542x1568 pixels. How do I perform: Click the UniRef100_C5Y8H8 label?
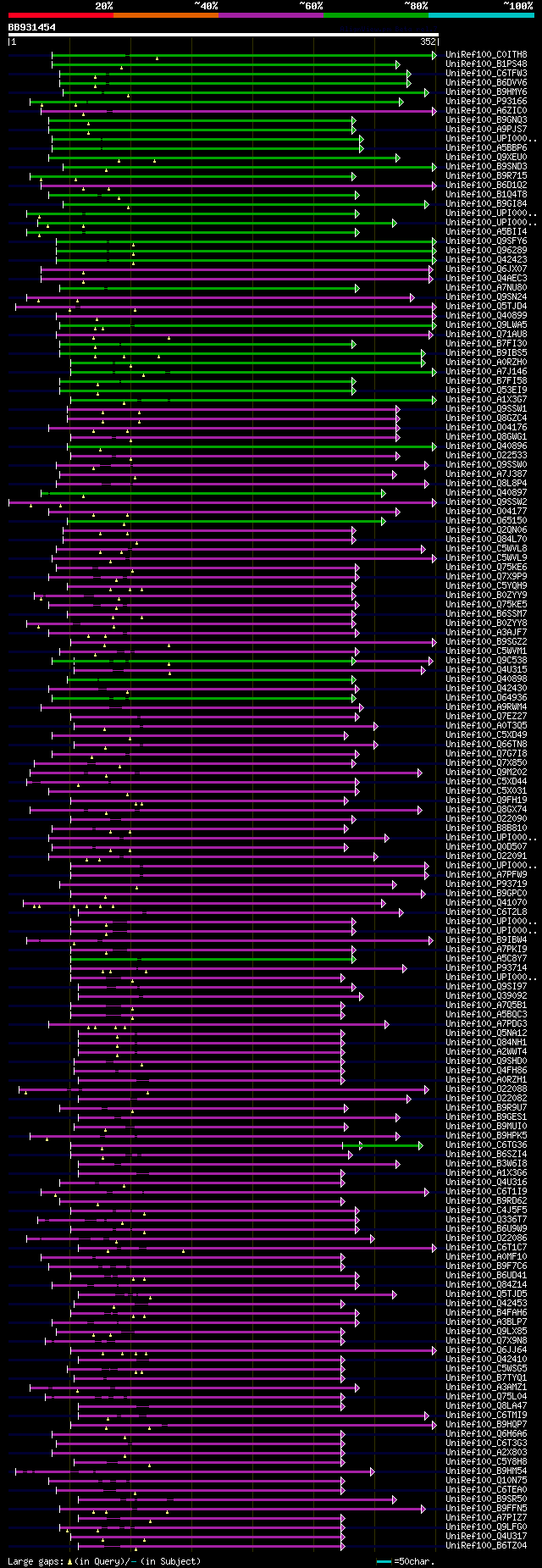tap(486, 1461)
